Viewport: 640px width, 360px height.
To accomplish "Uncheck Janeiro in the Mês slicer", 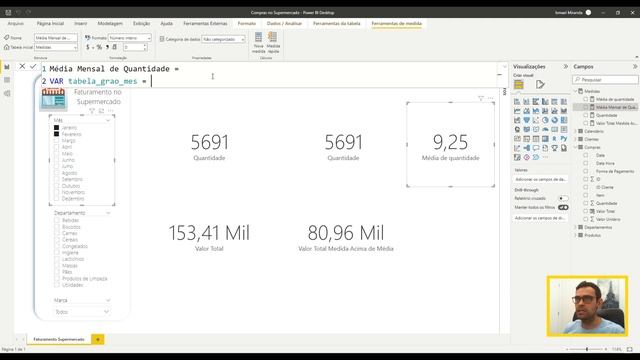I will pos(56,128).
